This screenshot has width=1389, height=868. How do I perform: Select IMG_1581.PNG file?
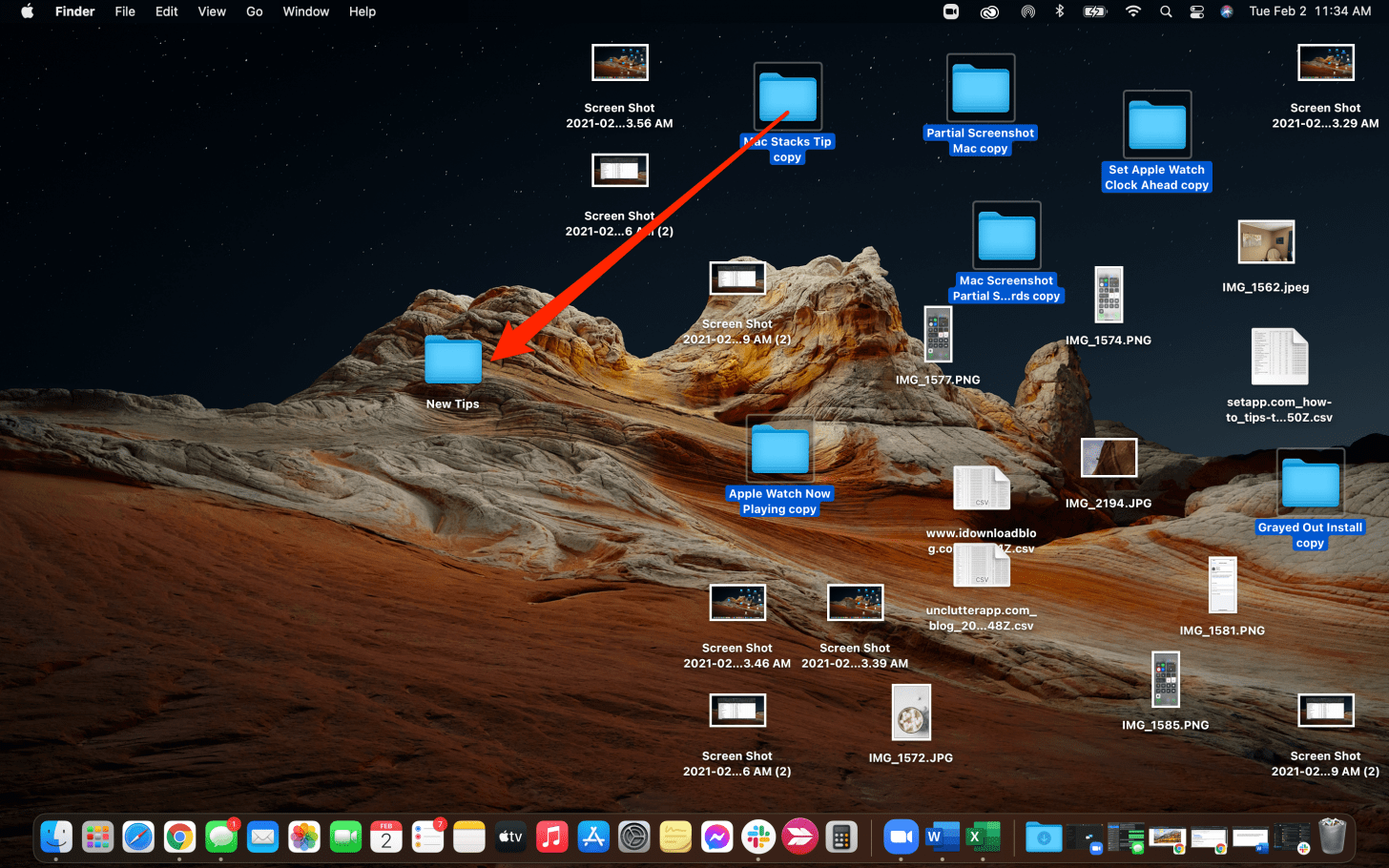[1222, 586]
